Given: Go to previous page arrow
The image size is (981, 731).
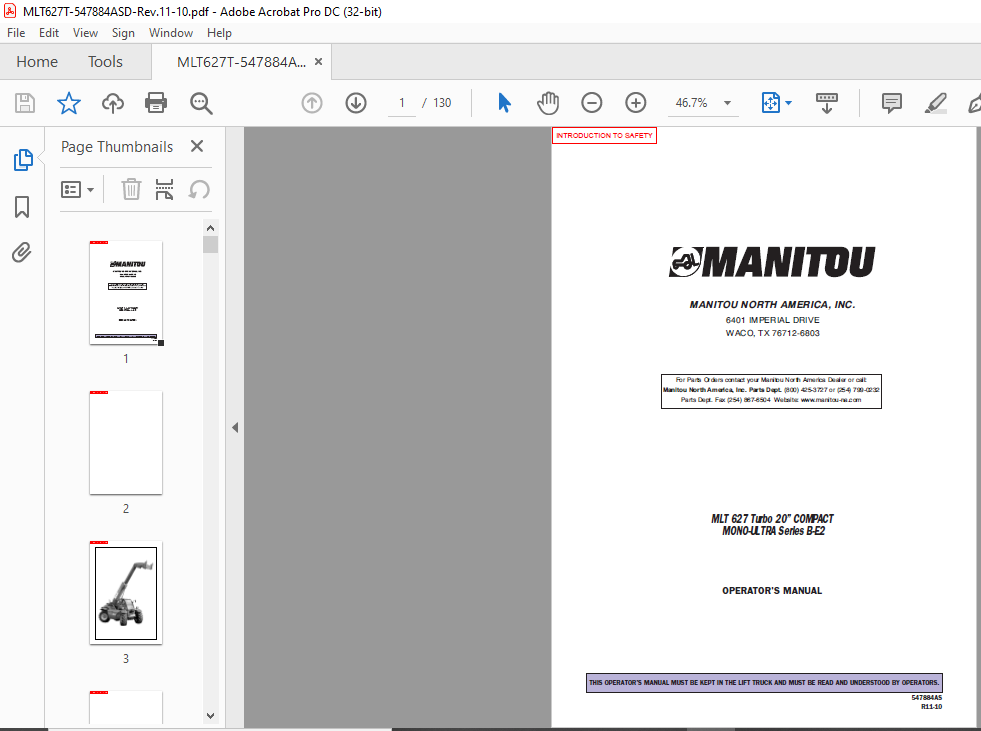Looking at the screenshot, I should click(312, 103).
